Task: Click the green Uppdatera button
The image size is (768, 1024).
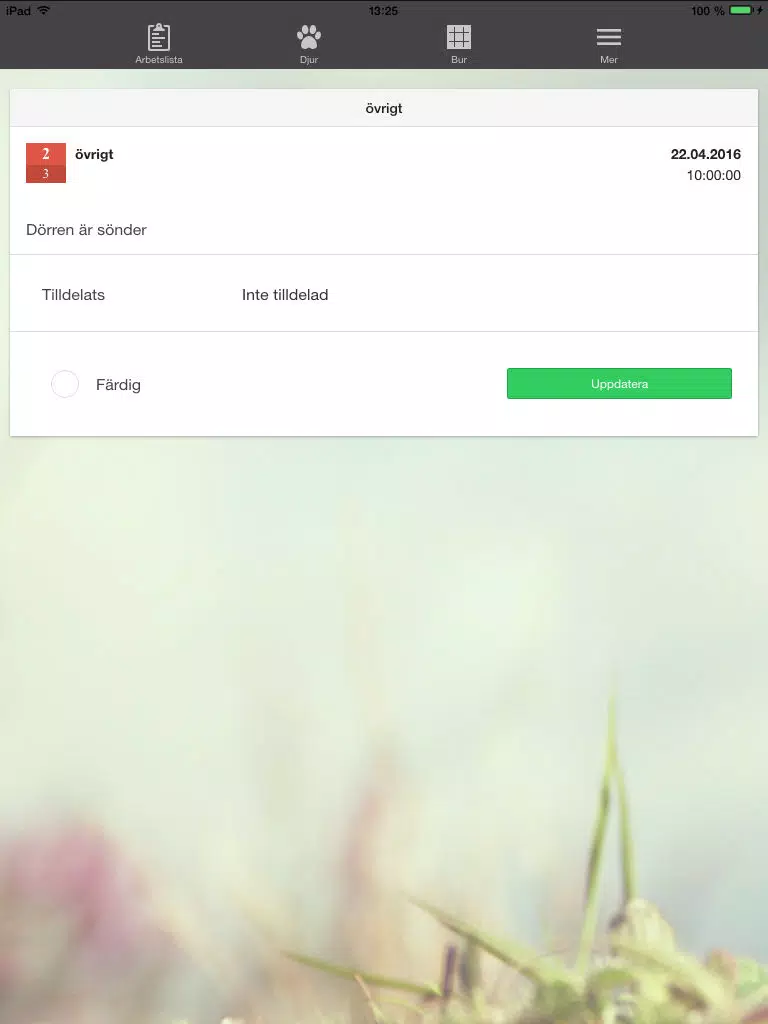Action: (x=619, y=383)
